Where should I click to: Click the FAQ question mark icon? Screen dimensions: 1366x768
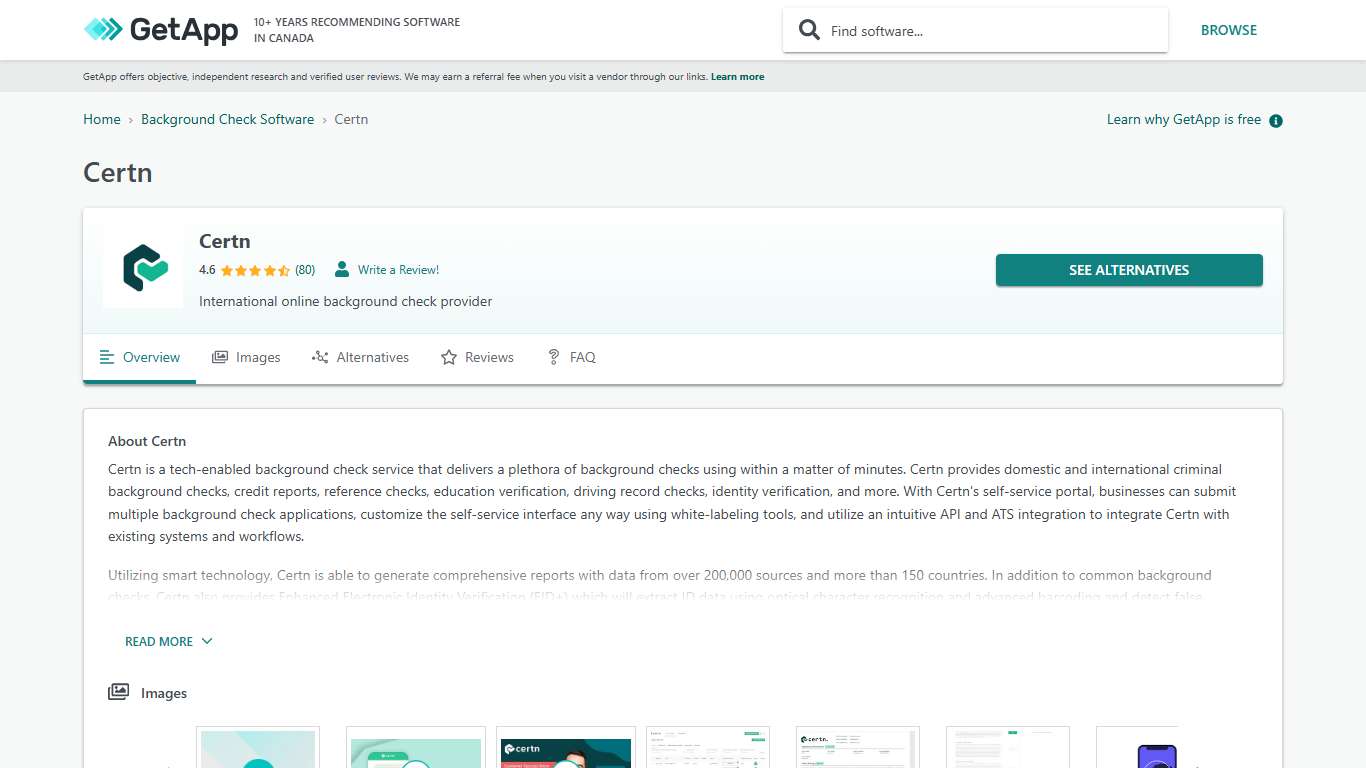(553, 357)
